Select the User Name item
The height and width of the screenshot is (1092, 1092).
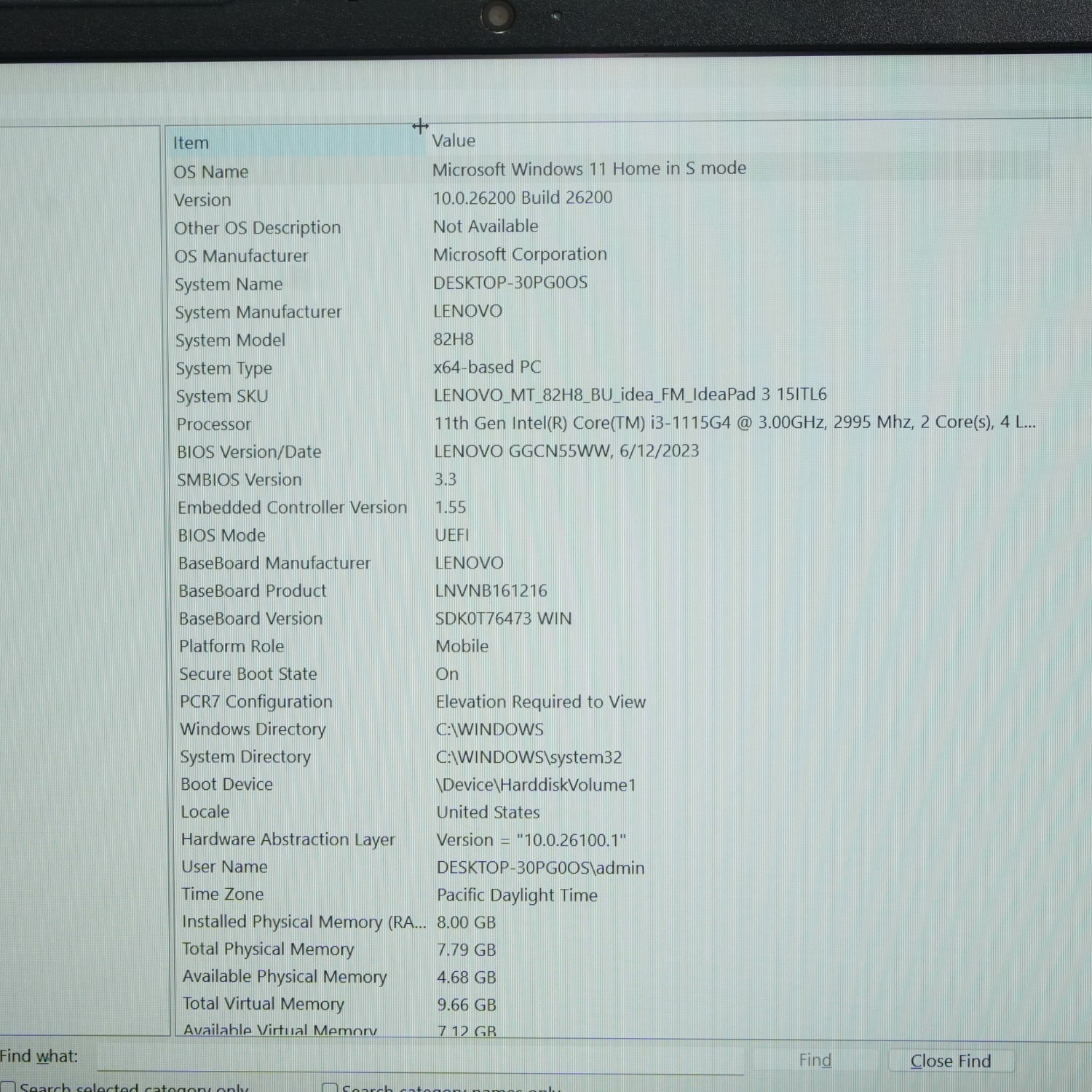click(224, 866)
